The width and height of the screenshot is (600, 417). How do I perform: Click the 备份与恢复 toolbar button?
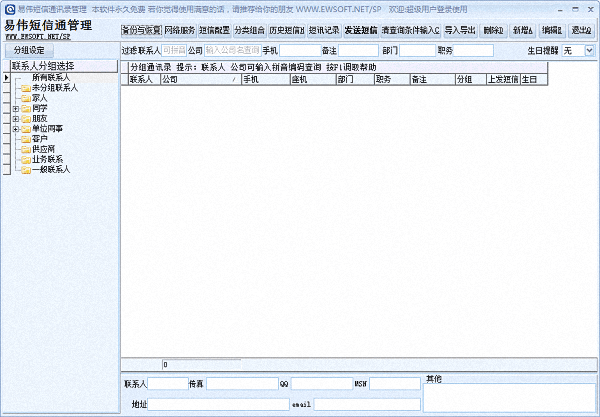tap(141, 30)
